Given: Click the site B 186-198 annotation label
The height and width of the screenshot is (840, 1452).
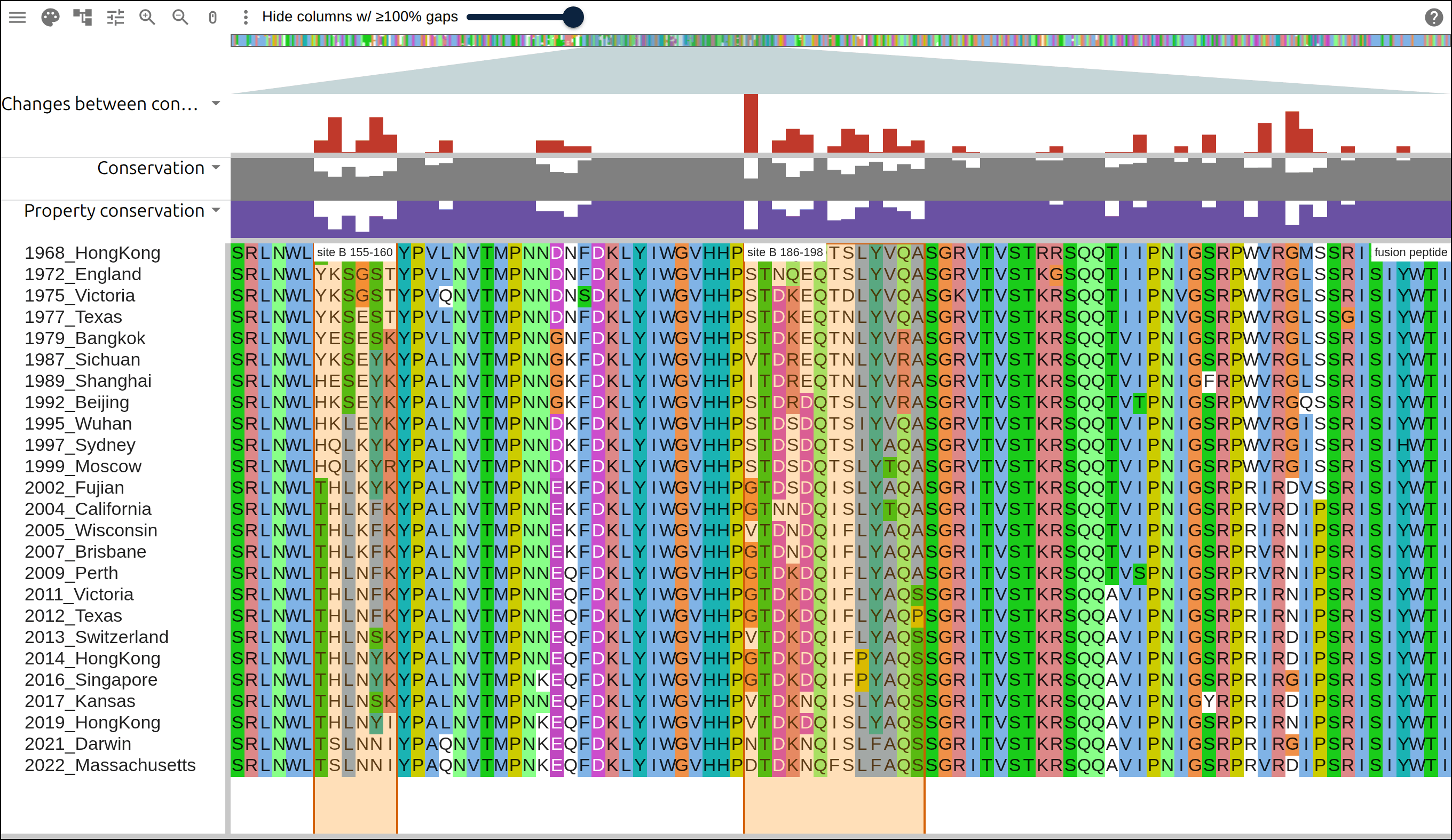Looking at the screenshot, I should (785, 252).
